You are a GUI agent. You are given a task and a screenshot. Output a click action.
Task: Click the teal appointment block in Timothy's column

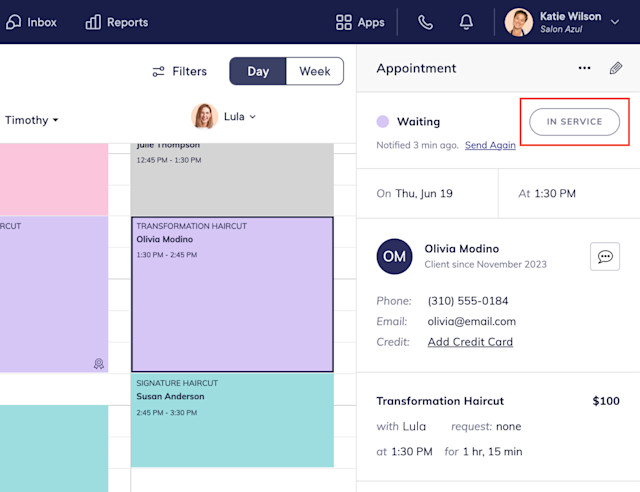pos(54,448)
